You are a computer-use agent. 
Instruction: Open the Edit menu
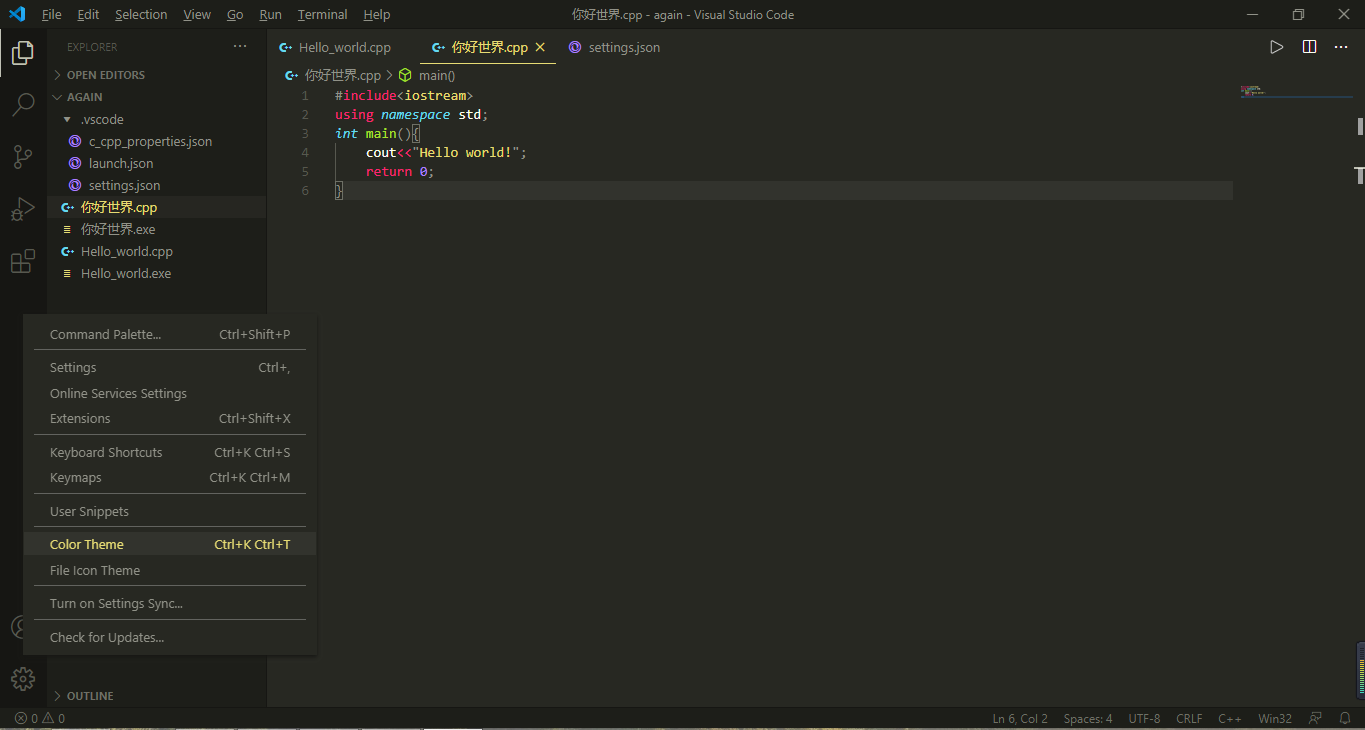point(88,15)
